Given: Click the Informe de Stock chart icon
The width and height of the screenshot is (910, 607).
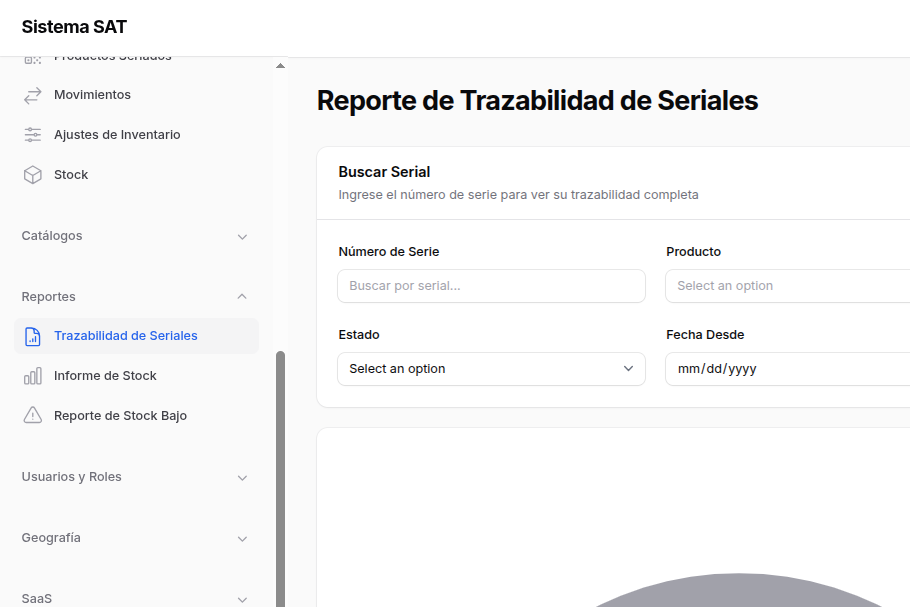Looking at the screenshot, I should coord(33,376).
